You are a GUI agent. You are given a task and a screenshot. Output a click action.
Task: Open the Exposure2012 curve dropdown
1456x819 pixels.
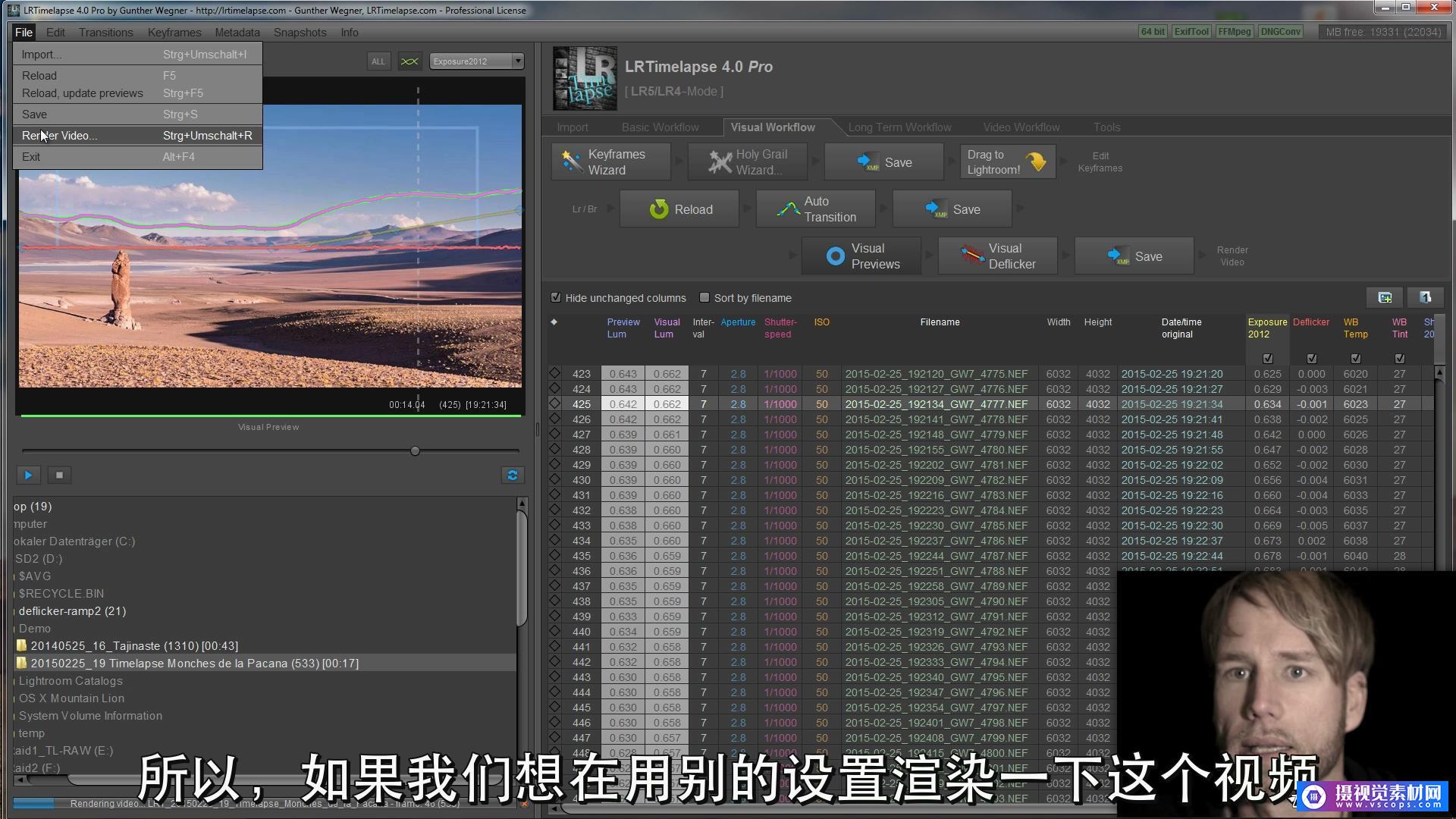click(476, 61)
